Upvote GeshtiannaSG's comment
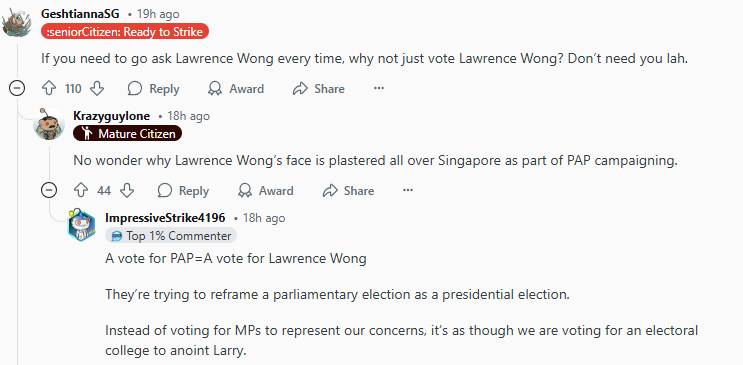The width and height of the screenshot is (743, 365). tap(49, 89)
